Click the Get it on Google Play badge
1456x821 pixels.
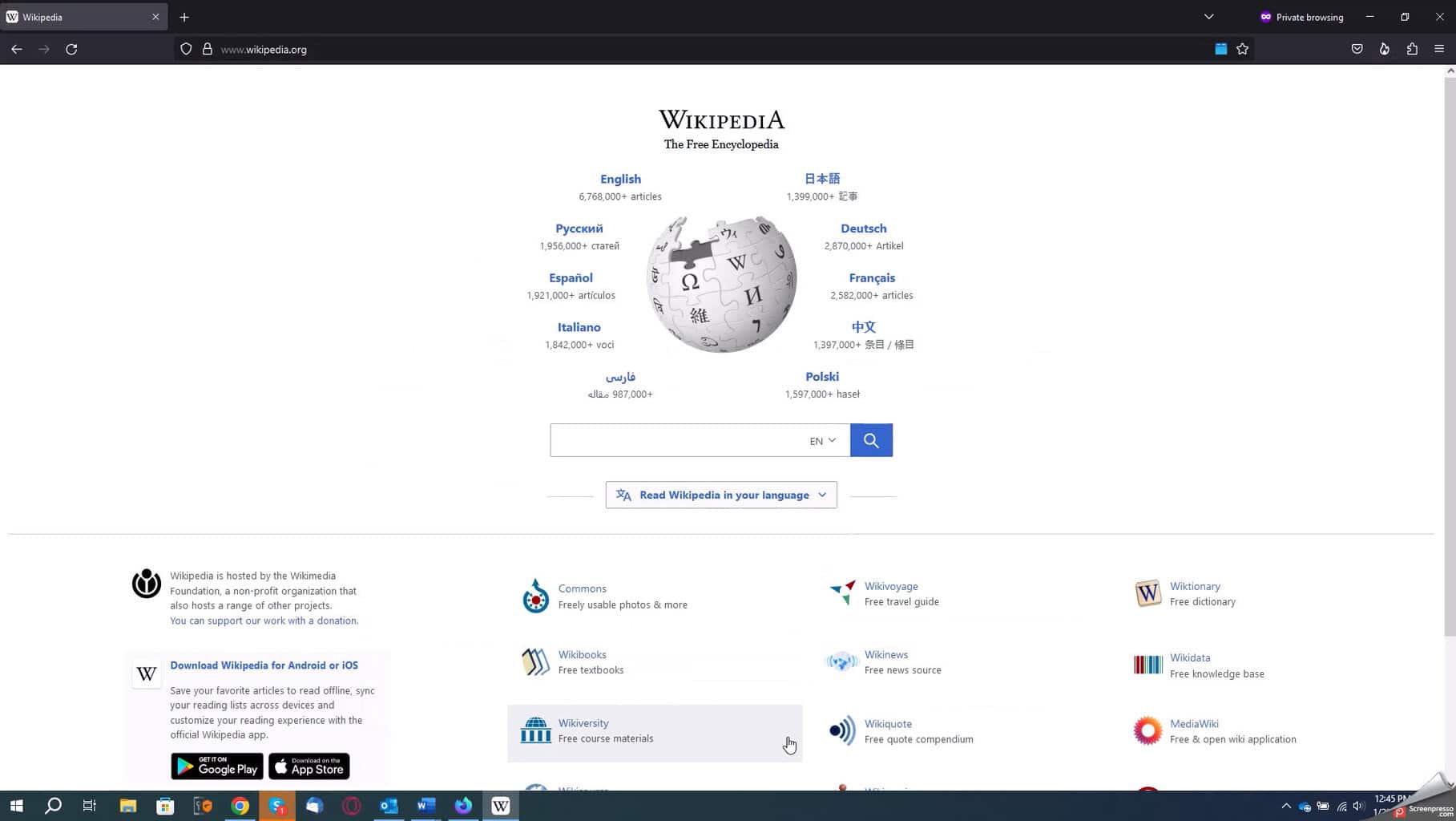(216, 766)
